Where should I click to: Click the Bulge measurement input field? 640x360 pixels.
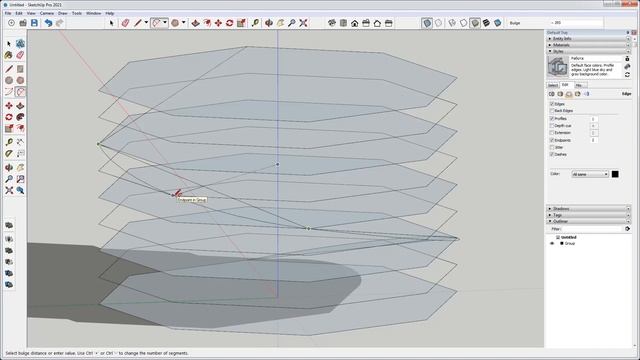point(576,23)
